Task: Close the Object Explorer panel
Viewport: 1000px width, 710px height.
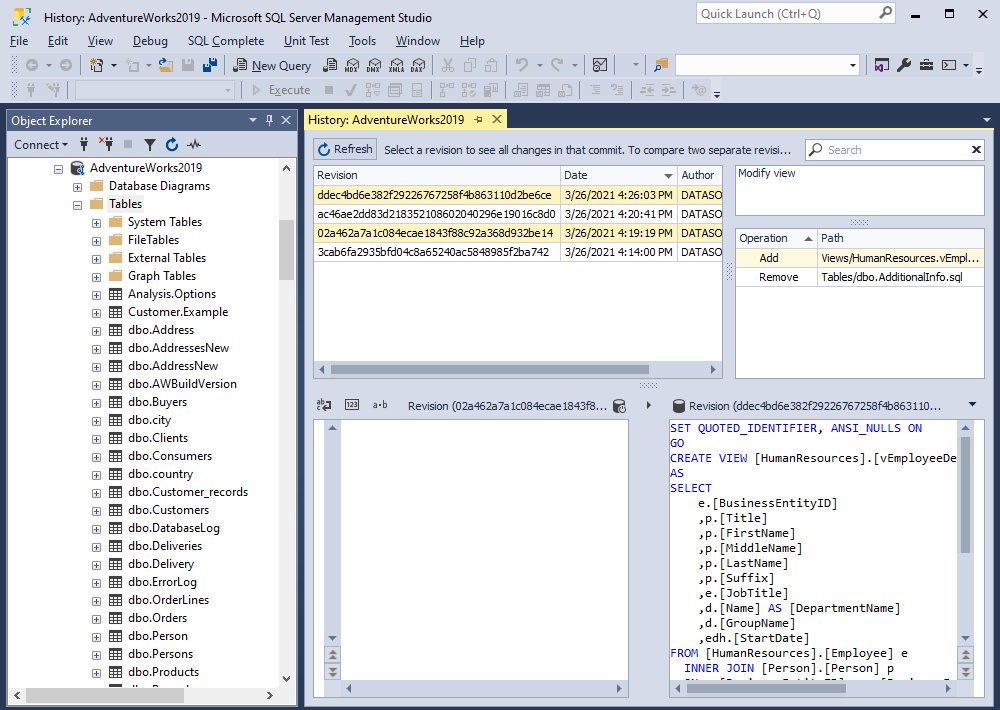Action: click(x=286, y=120)
